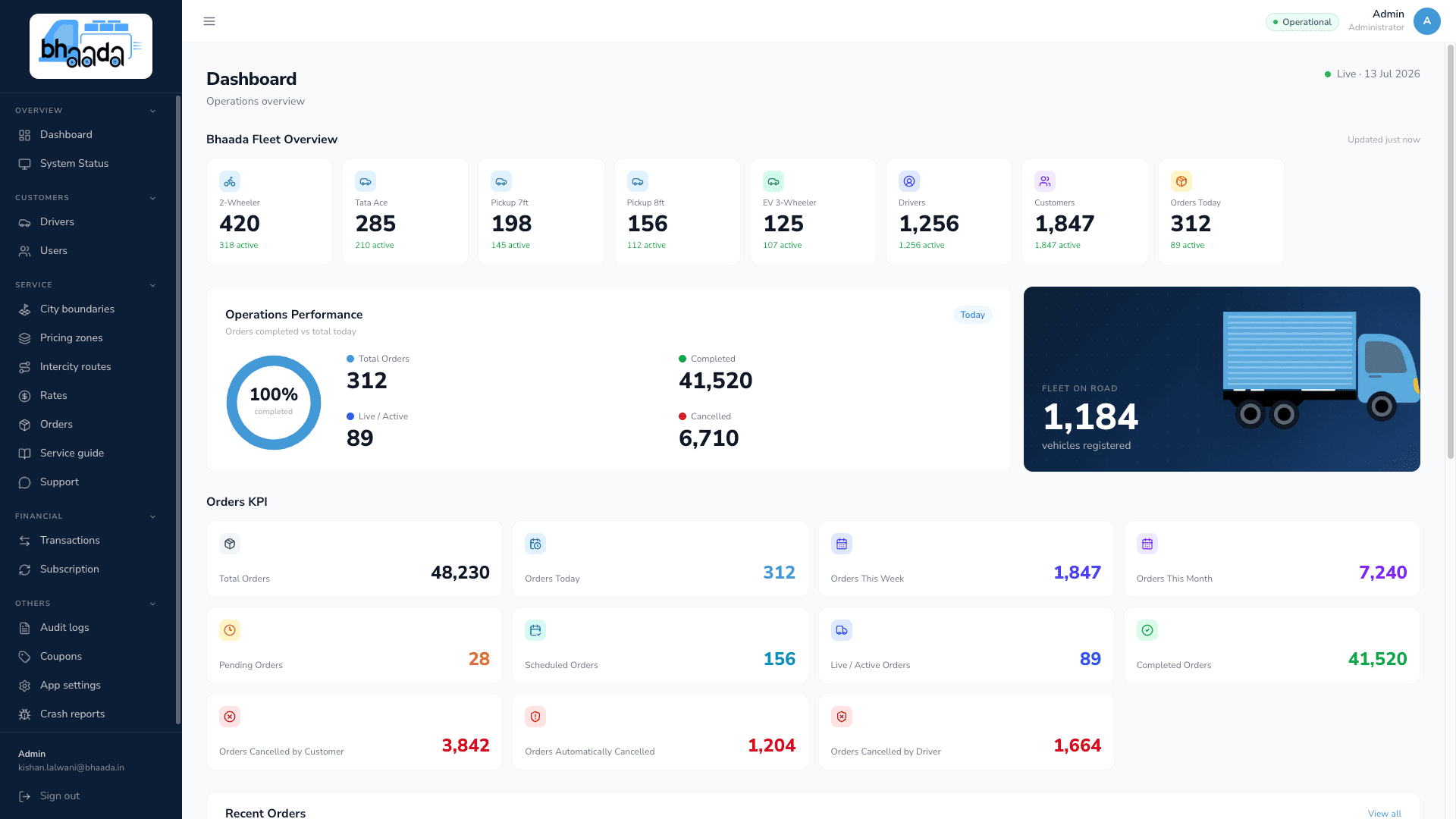Click the Live 13 Jul 2026 indicator
This screenshot has width=1456, height=819.
(1372, 74)
